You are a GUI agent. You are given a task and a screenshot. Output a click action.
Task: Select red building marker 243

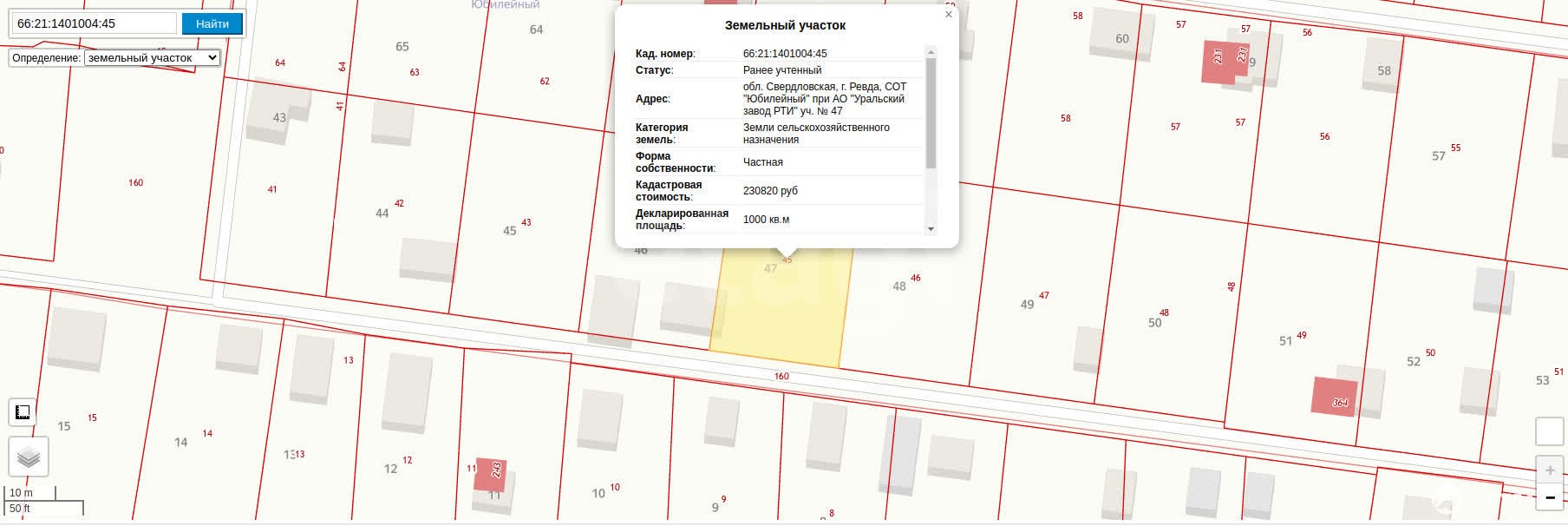(x=491, y=474)
